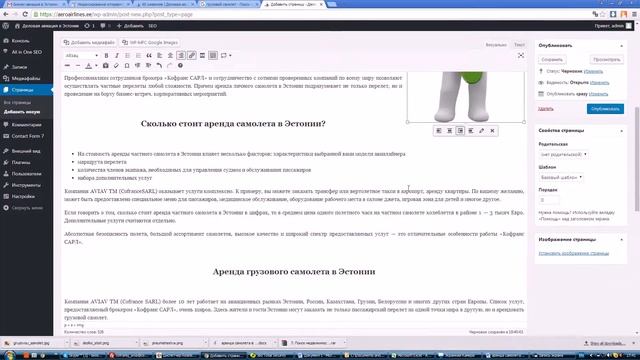Insert or edit link in editor

(191, 56)
